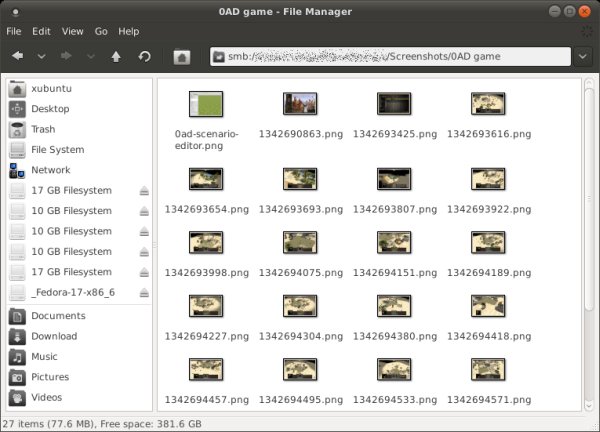The height and width of the screenshot is (432, 600).
Task: Eject the first 10 GB Filesystem
Action: click(x=144, y=211)
